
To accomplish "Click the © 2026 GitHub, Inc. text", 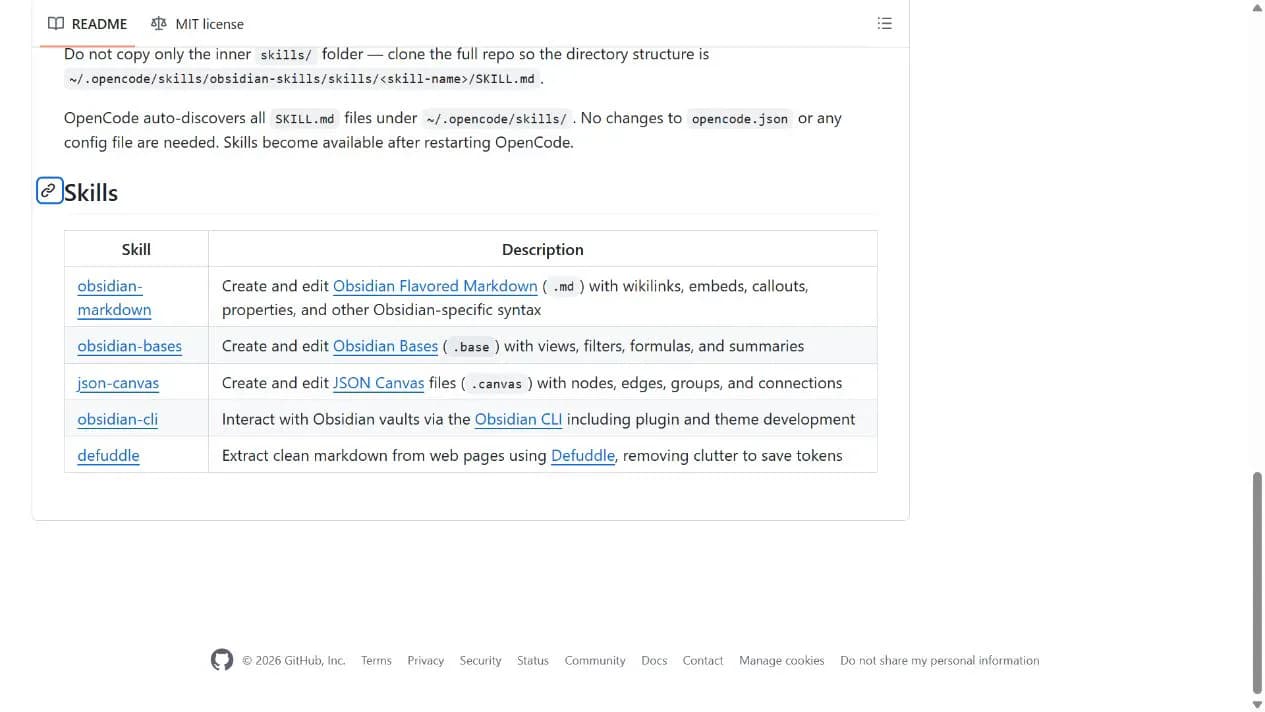I will point(294,660).
